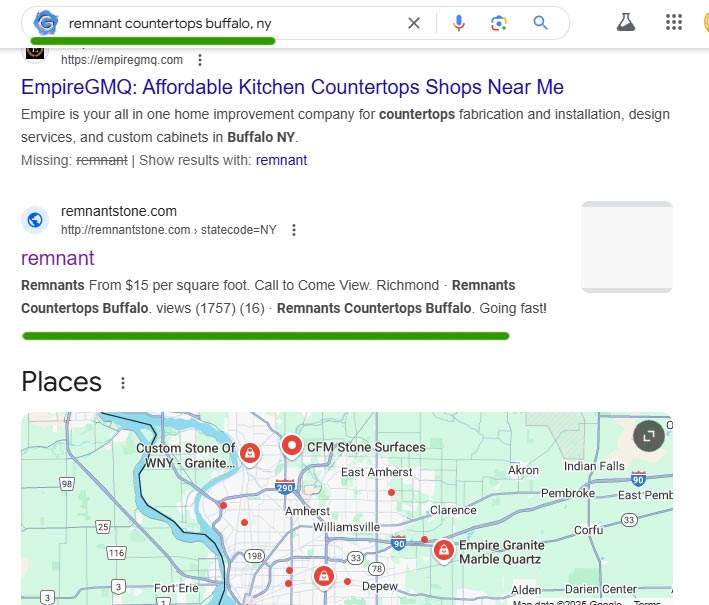
Task: Clear the search box with X icon
Action: click(414, 23)
